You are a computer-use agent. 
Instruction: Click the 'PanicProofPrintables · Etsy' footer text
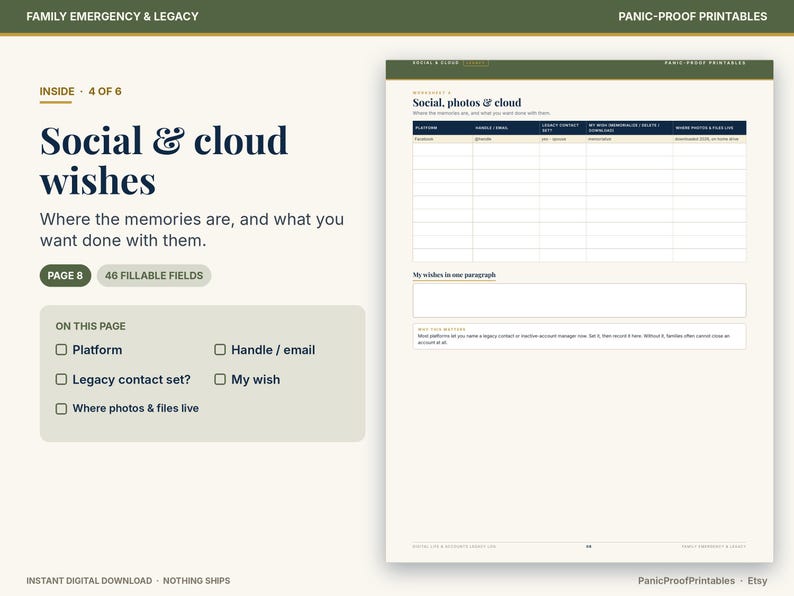pos(702,581)
